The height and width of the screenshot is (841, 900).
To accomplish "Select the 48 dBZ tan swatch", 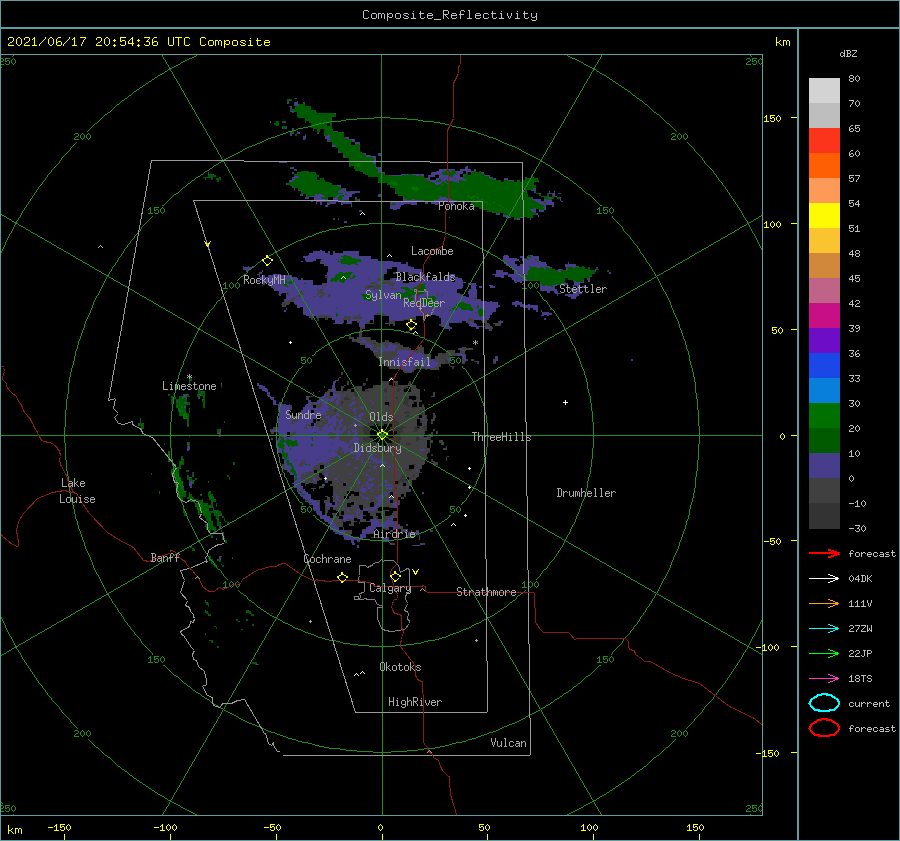I will click(x=824, y=266).
